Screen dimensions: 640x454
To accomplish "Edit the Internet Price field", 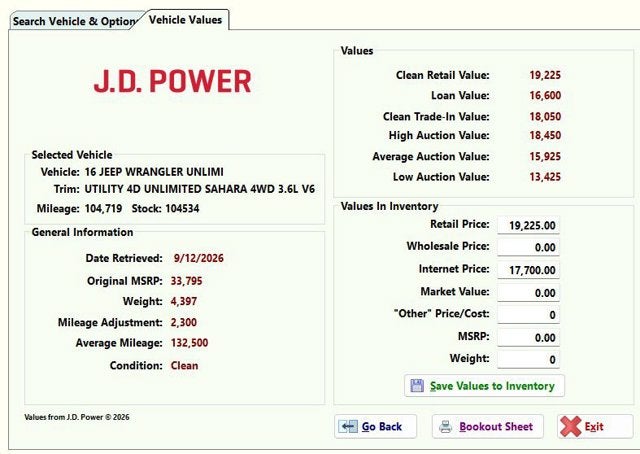I will (528, 270).
